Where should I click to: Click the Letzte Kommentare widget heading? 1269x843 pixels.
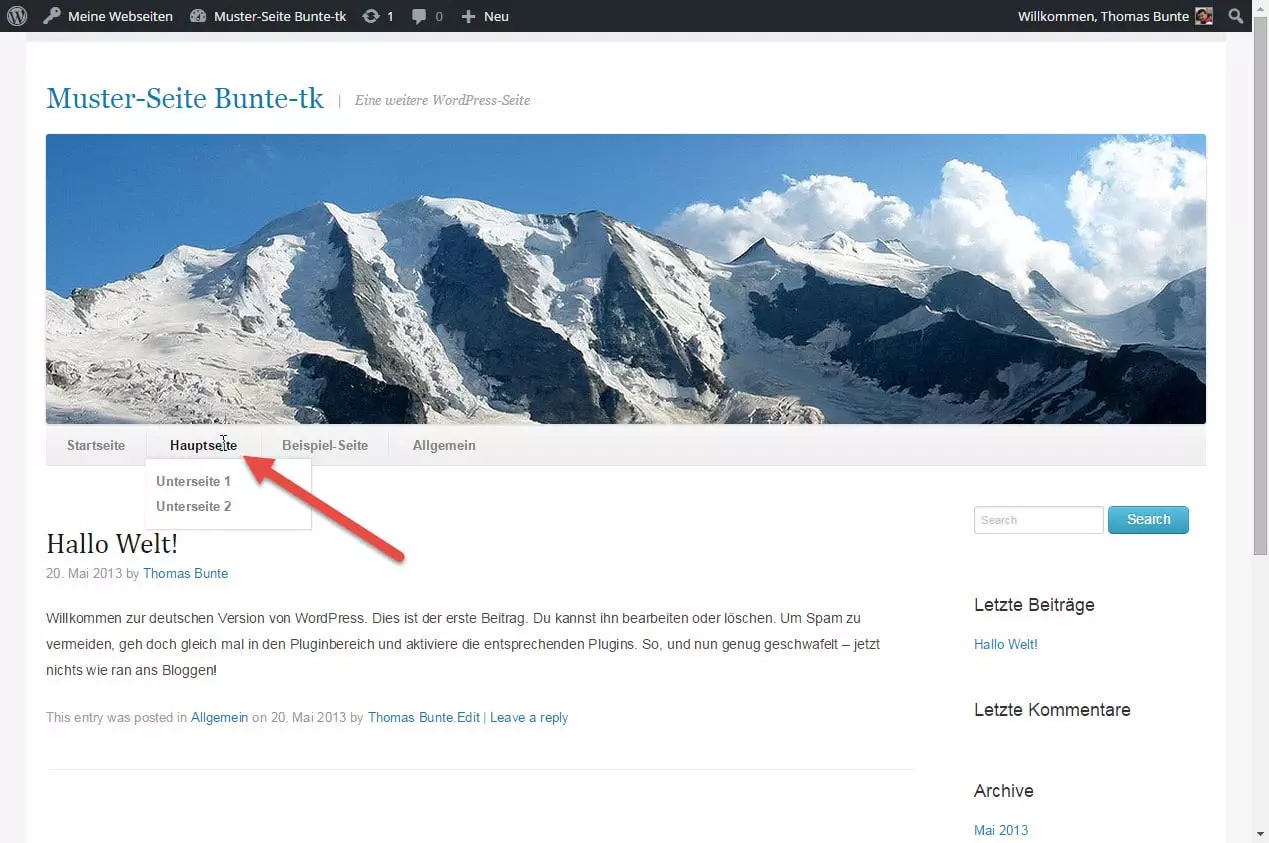click(x=1052, y=710)
